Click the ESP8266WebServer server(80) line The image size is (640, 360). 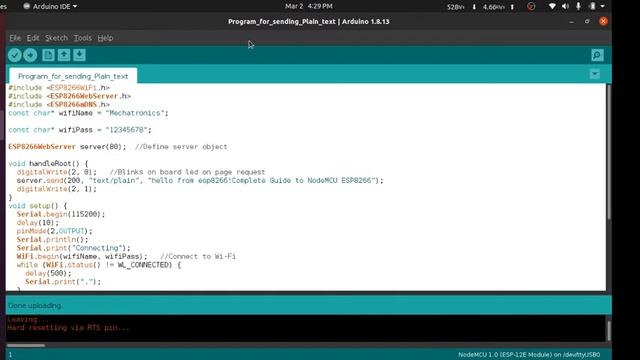pyautogui.click(x=118, y=147)
